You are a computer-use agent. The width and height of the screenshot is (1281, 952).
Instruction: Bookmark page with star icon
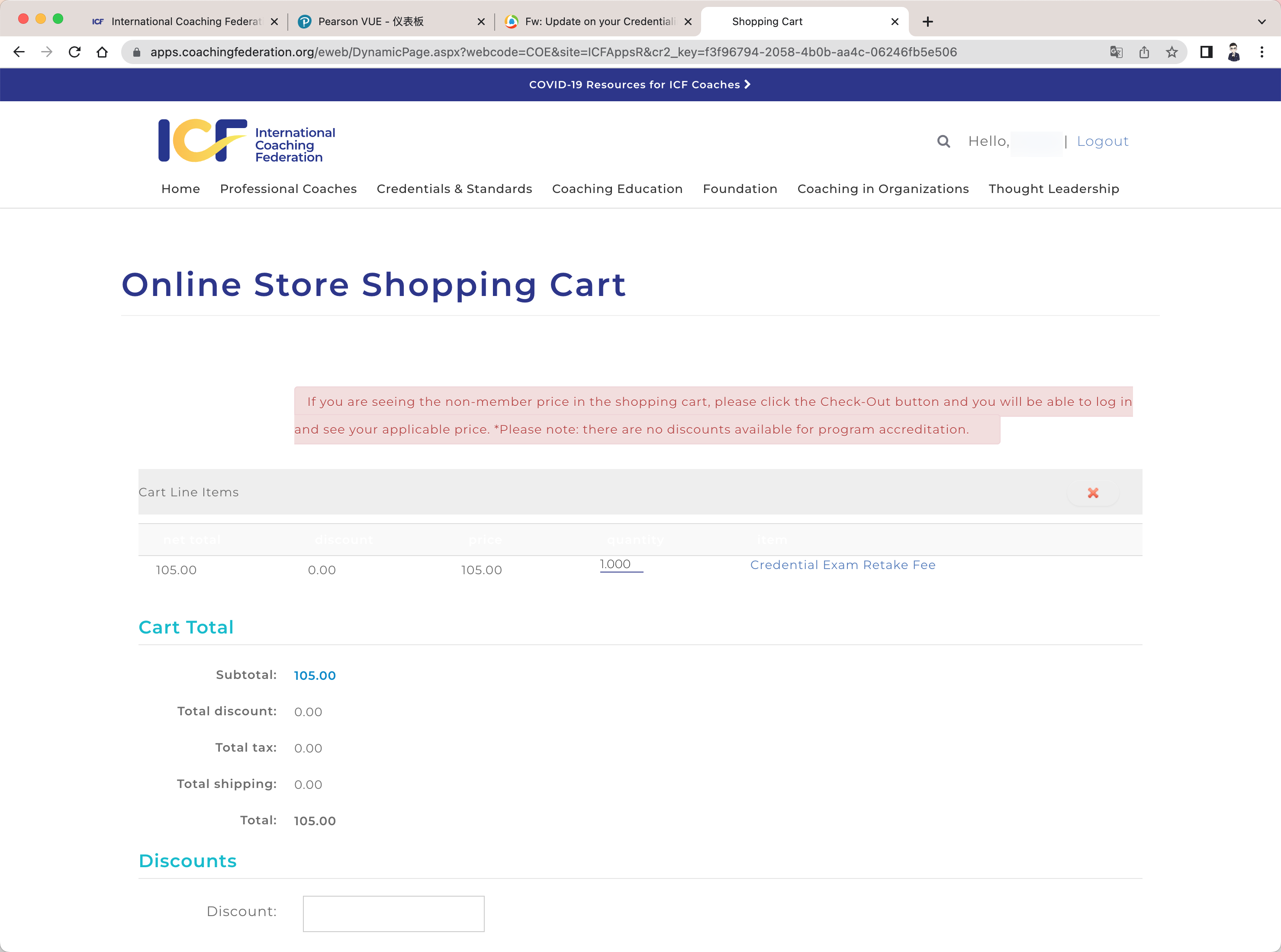coord(1172,52)
